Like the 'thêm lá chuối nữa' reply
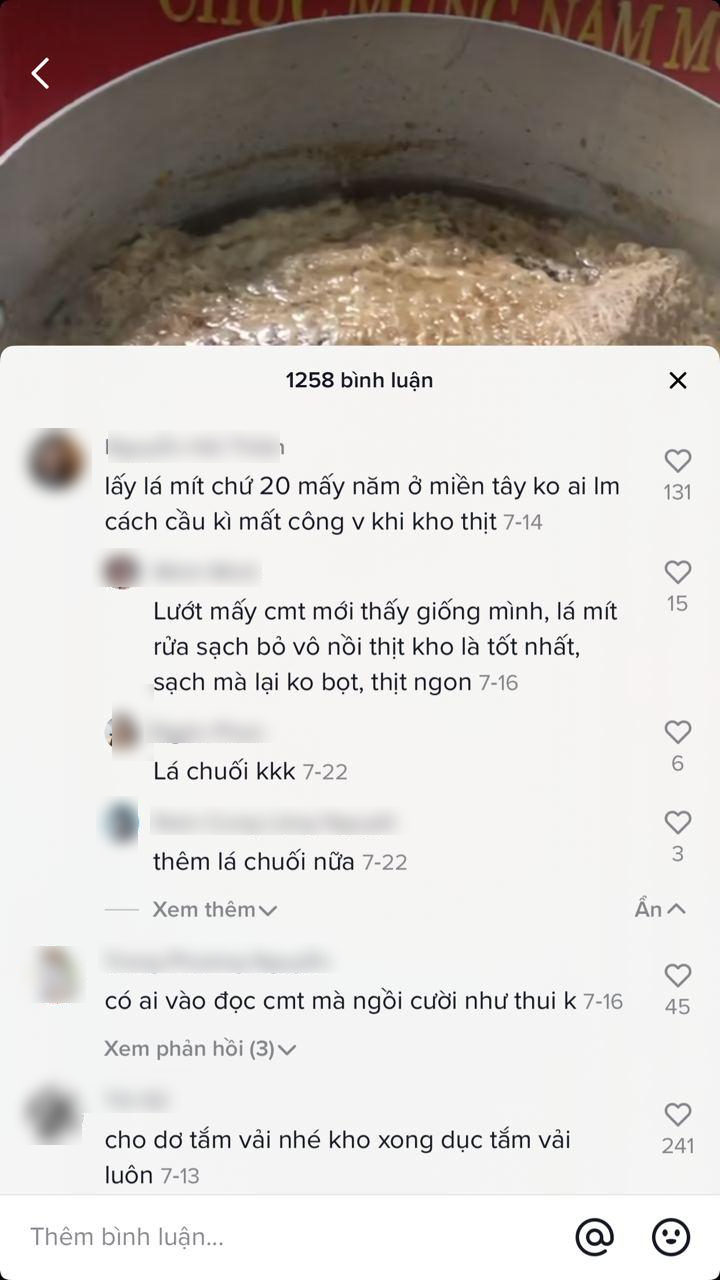This screenshot has width=720, height=1280. 678,822
